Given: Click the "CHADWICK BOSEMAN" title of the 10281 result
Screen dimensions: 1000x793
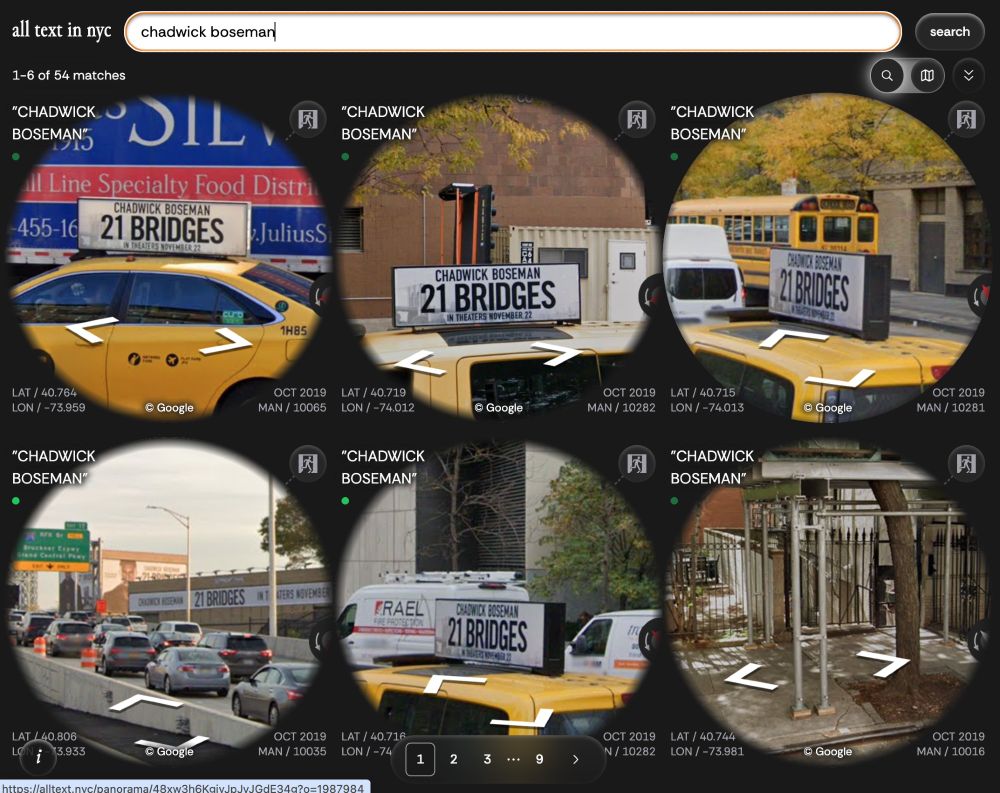Looking at the screenshot, I should [712, 122].
